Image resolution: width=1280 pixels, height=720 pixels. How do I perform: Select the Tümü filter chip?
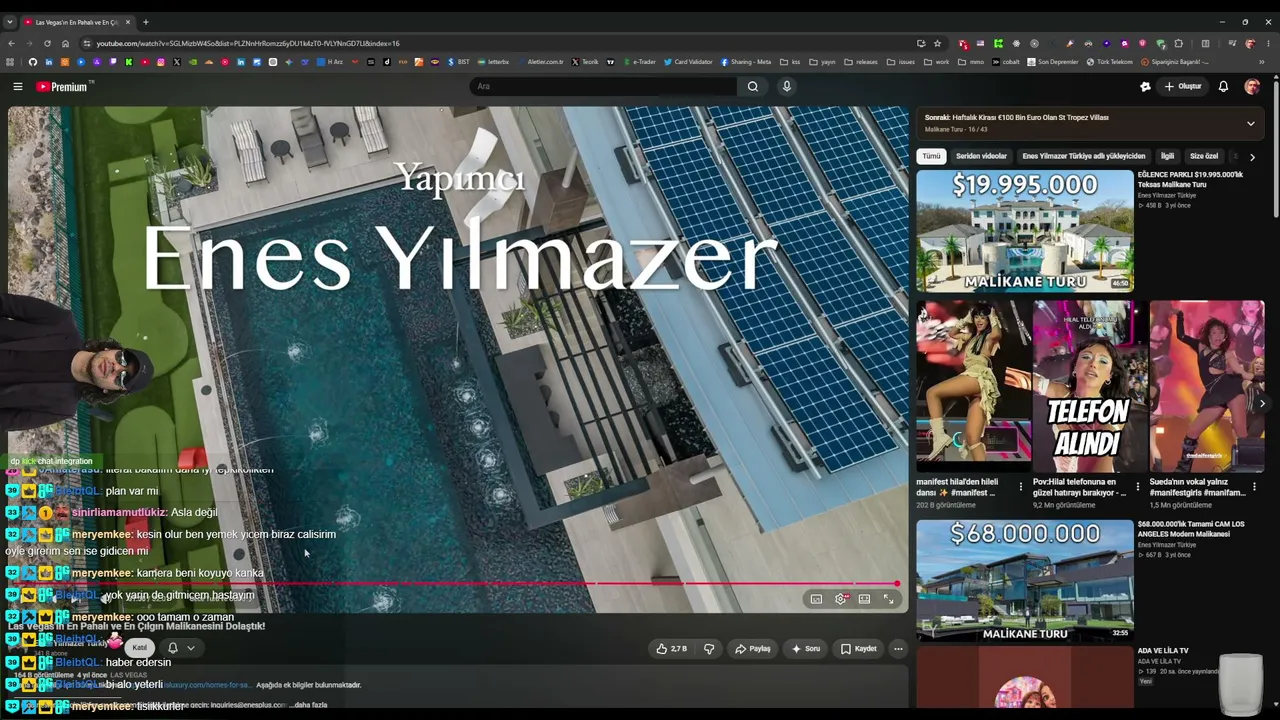pyautogui.click(x=931, y=157)
